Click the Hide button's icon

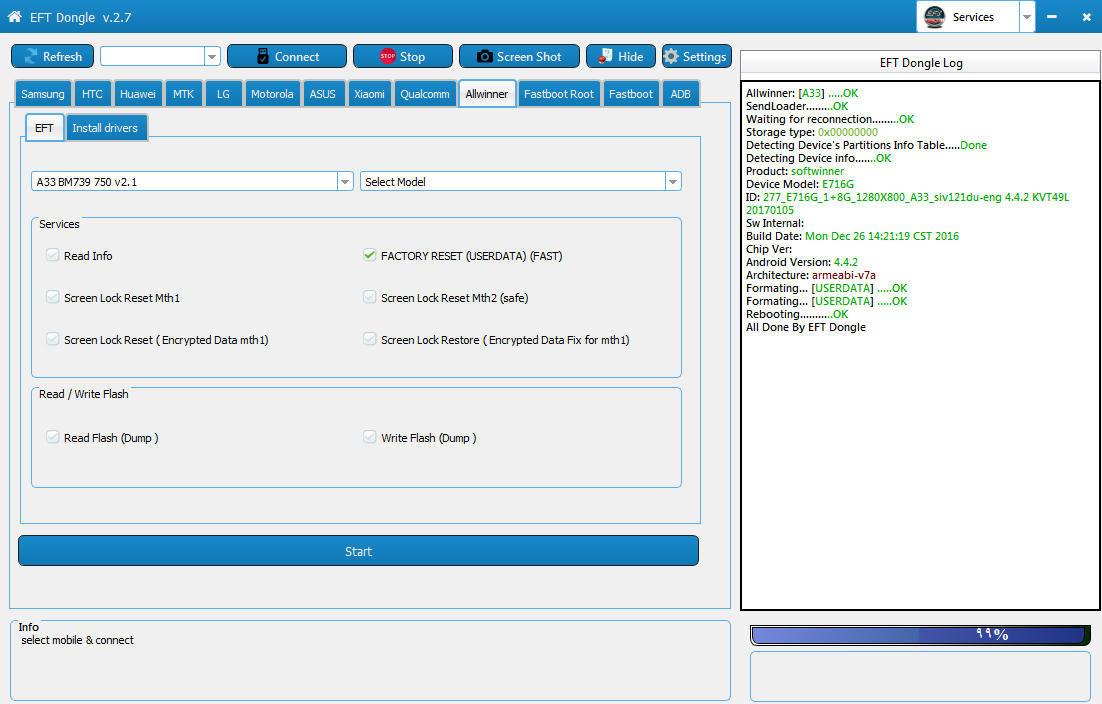[x=605, y=56]
